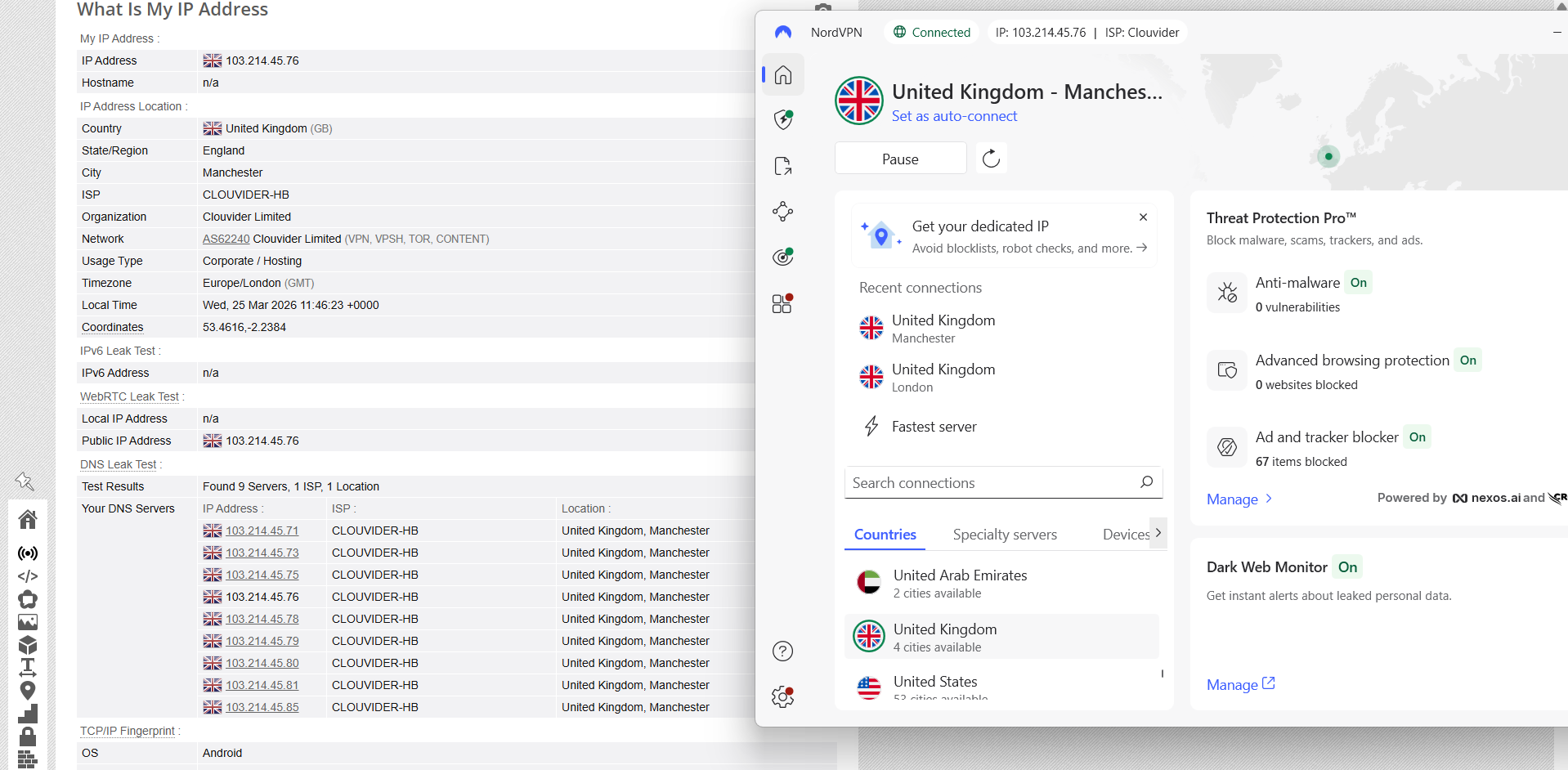Open Dark Web Monitor from the sidebar eye icon

point(782,256)
